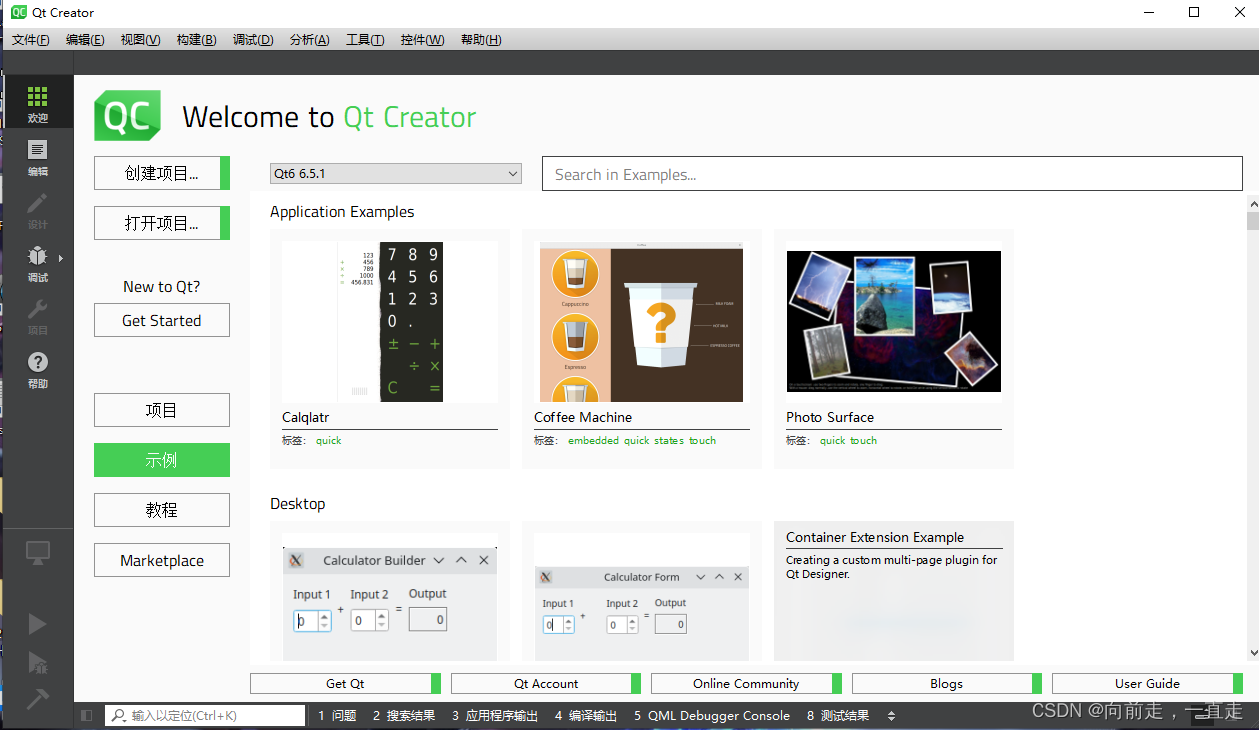The height and width of the screenshot is (730, 1259).
Task: Click the Qt Account link button
Action: pos(546,683)
